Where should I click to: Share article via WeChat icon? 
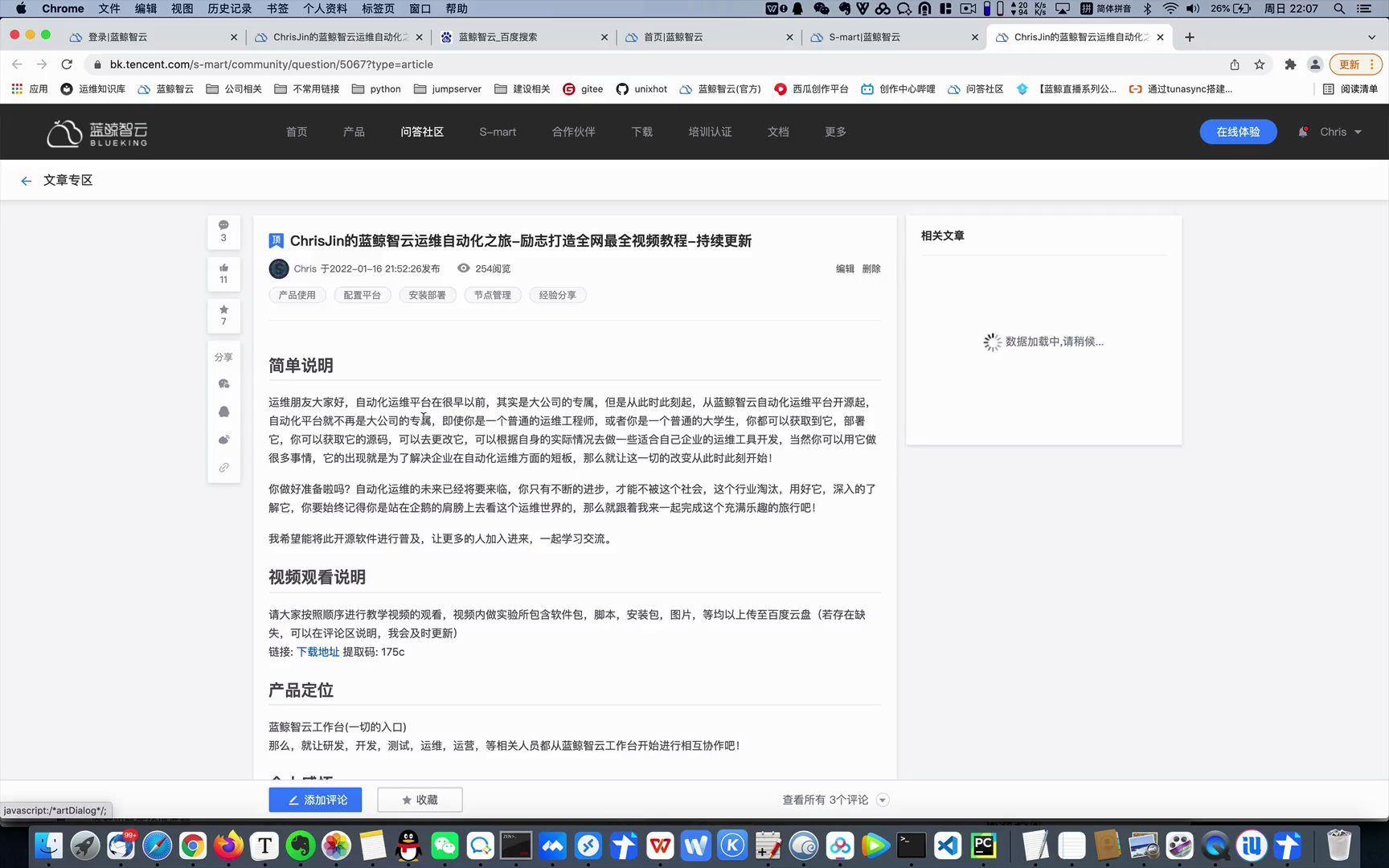coord(223,383)
